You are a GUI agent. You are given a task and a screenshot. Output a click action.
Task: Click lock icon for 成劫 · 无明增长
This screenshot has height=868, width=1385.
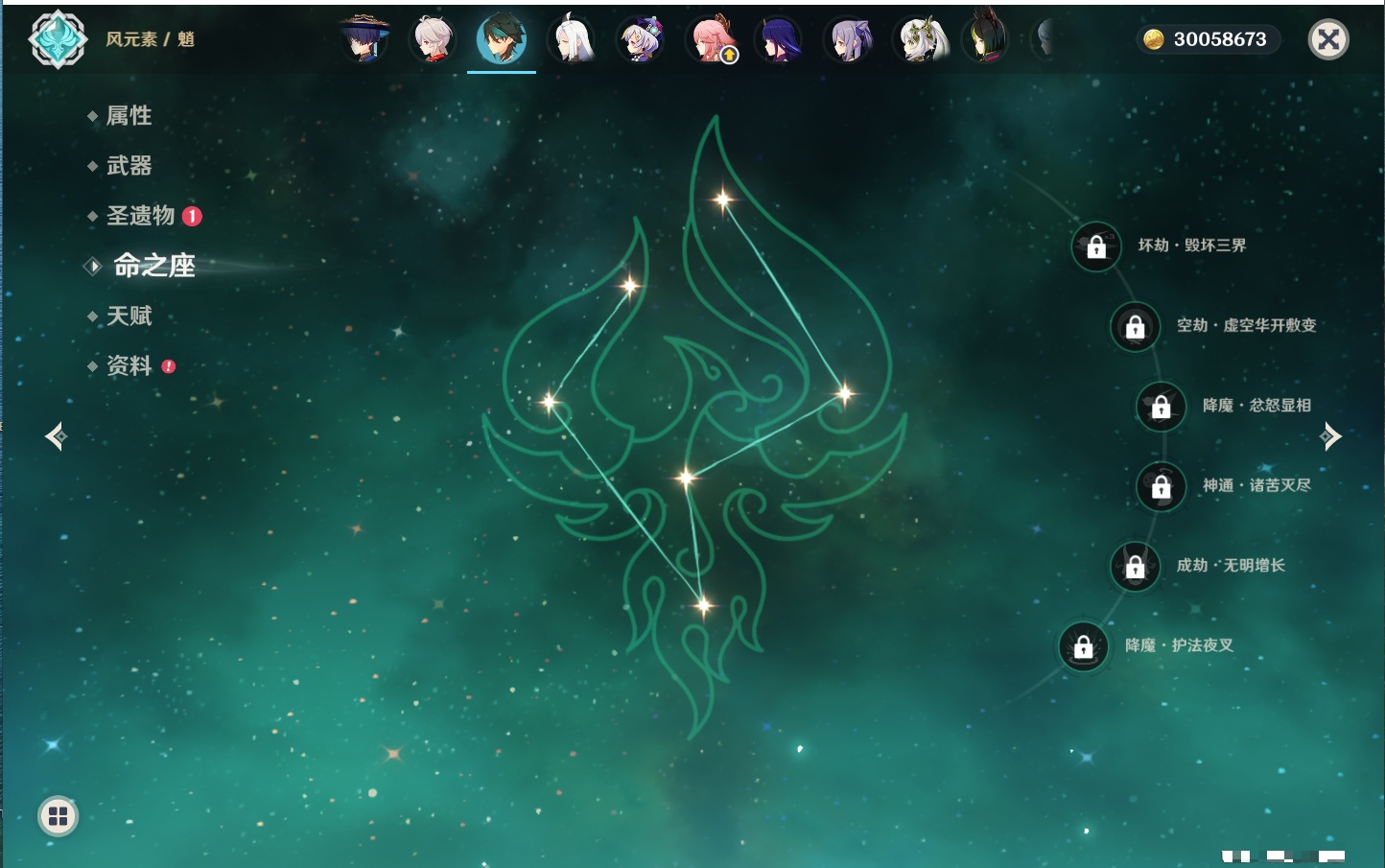(x=1135, y=566)
